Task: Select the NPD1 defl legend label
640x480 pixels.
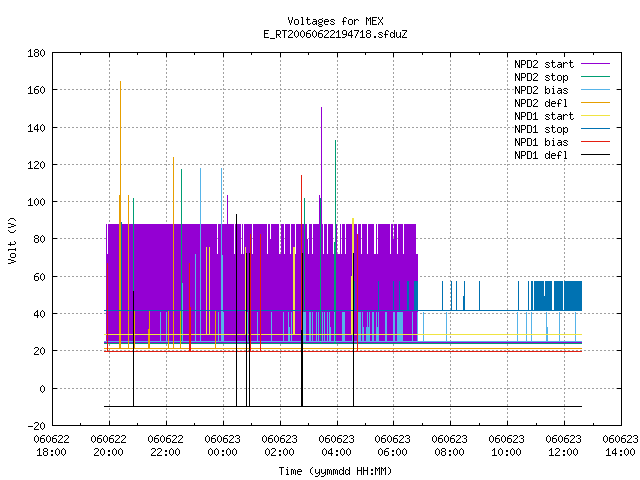Action: coord(541,155)
